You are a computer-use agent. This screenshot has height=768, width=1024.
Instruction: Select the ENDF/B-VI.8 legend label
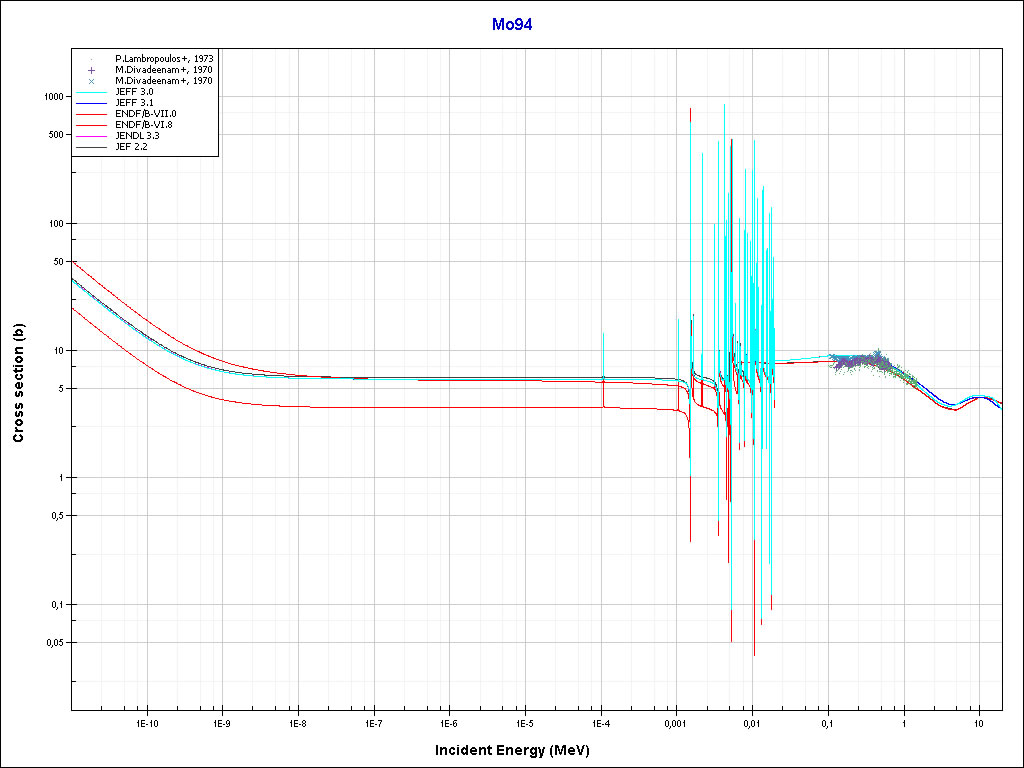pos(145,124)
